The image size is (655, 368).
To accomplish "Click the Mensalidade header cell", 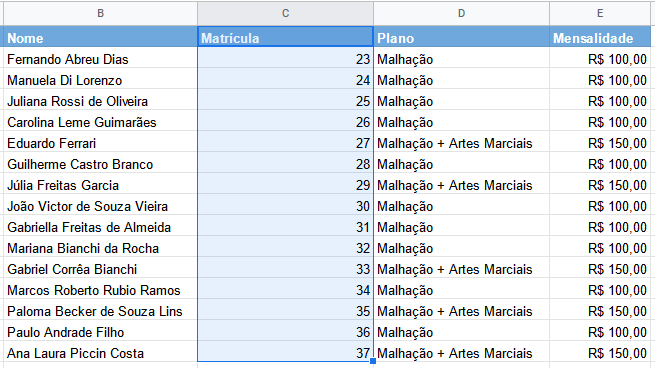I will (600, 38).
